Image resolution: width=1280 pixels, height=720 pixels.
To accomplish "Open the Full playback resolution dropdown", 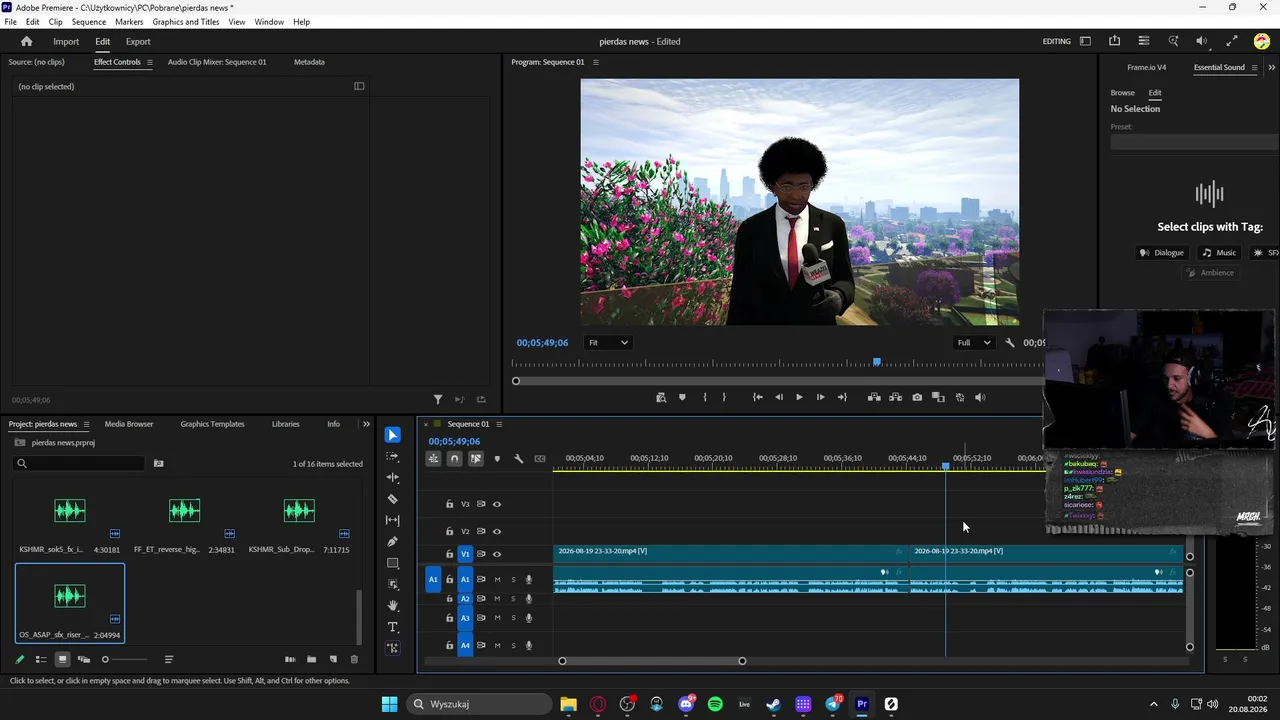I will point(974,343).
